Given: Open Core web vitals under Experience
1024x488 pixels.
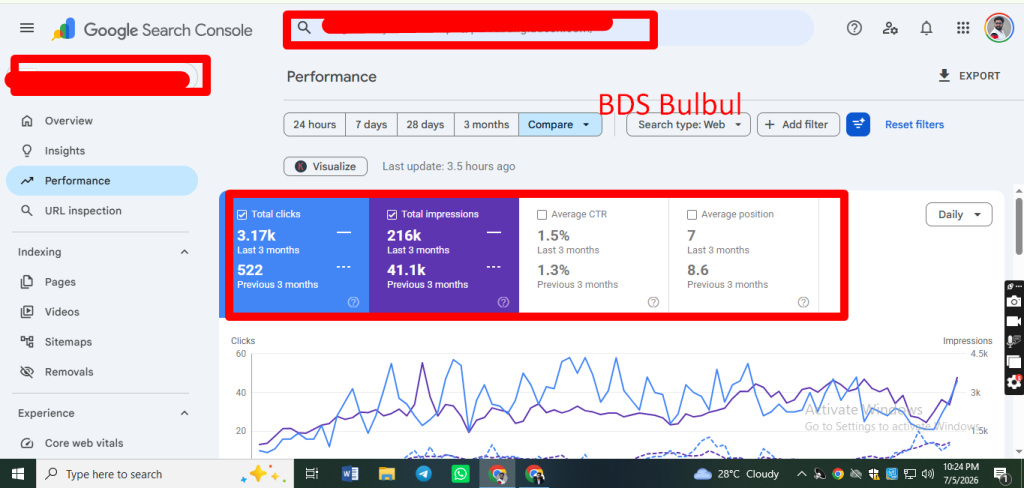Looking at the screenshot, I should (102, 443).
